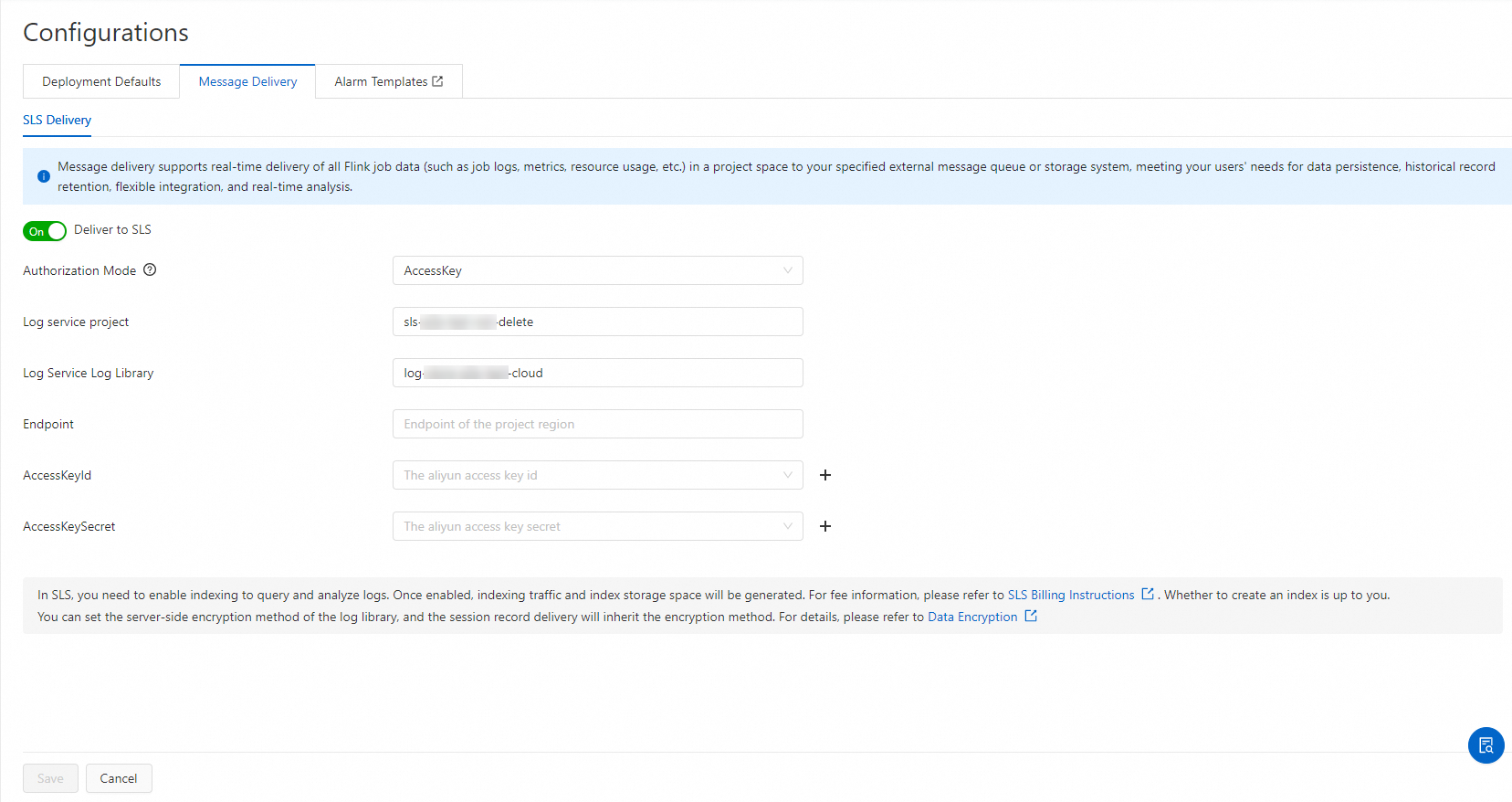Image resolution: width=1512 pixels, height=802 pixels.
Task: Click the Cancel button
Action: click(x=119, y=778)
